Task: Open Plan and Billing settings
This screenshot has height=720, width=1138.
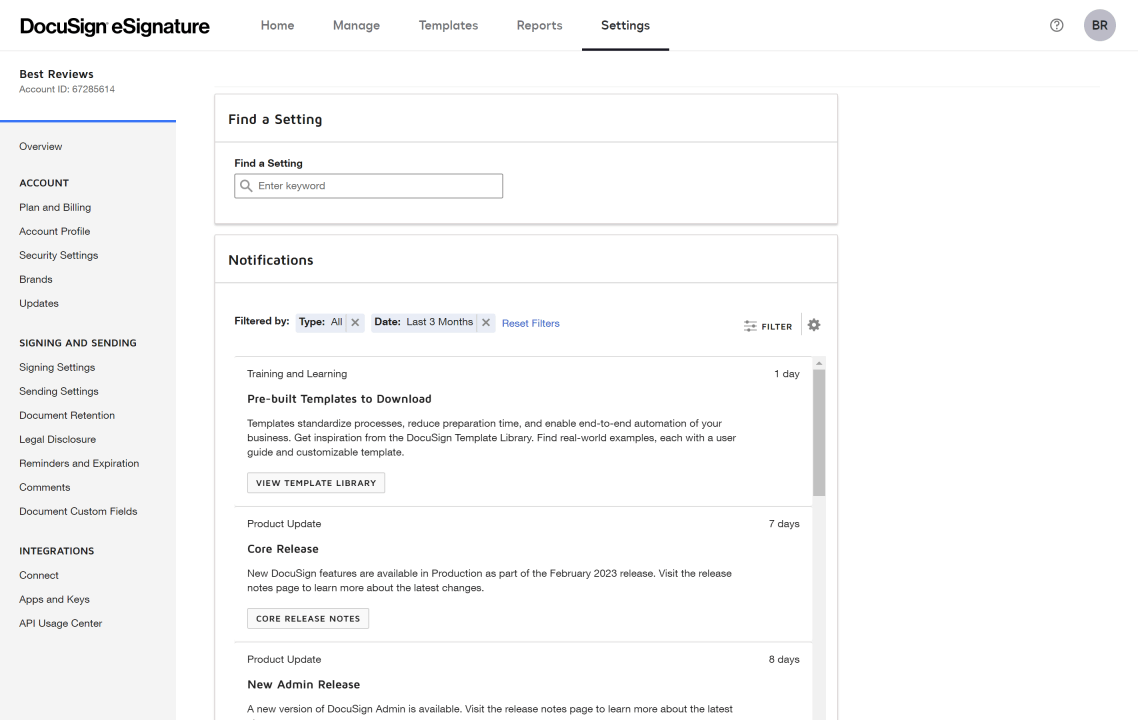Action: tap(54, 207)
